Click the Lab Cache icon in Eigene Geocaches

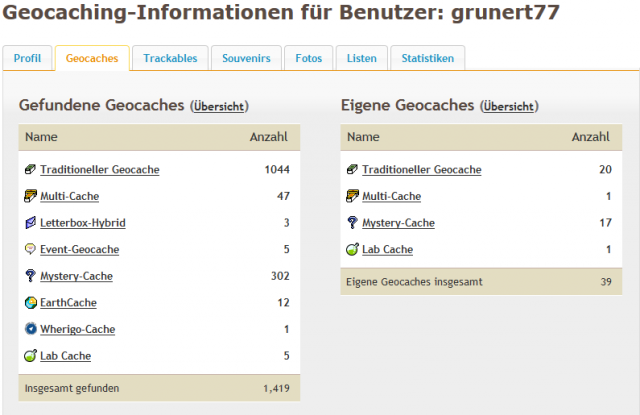pos(352,249)
